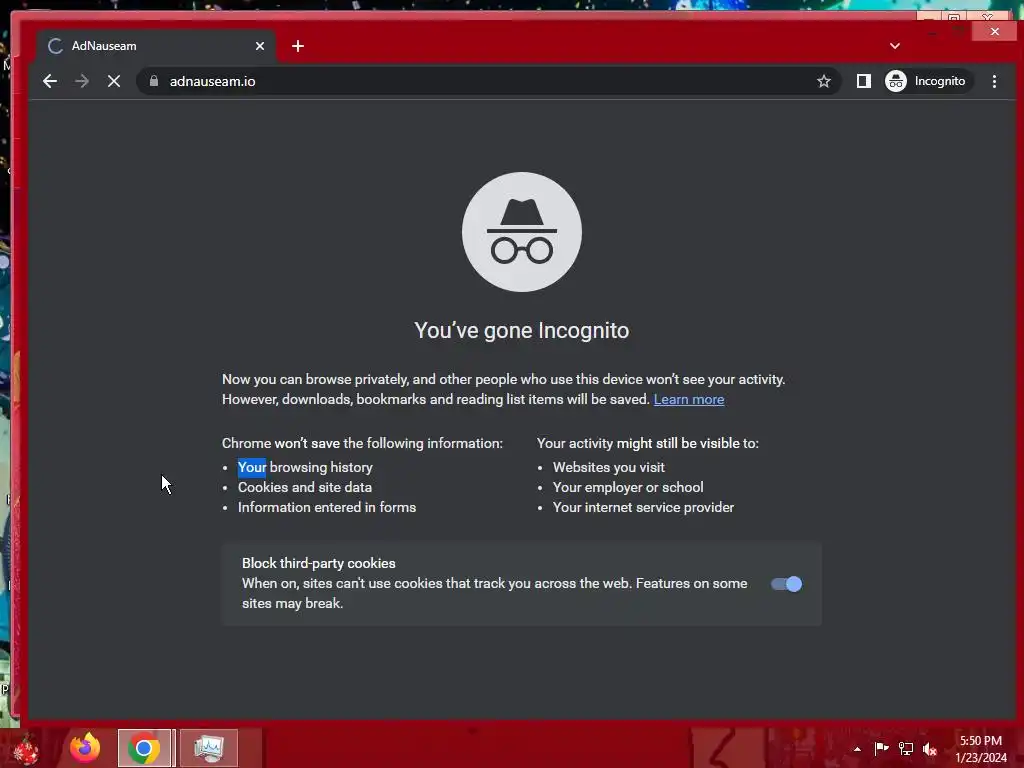Click 'Websites you visit' list item
Image resolution: width=1024 pixels, height=768 pixels.
(x=609, y=467)
